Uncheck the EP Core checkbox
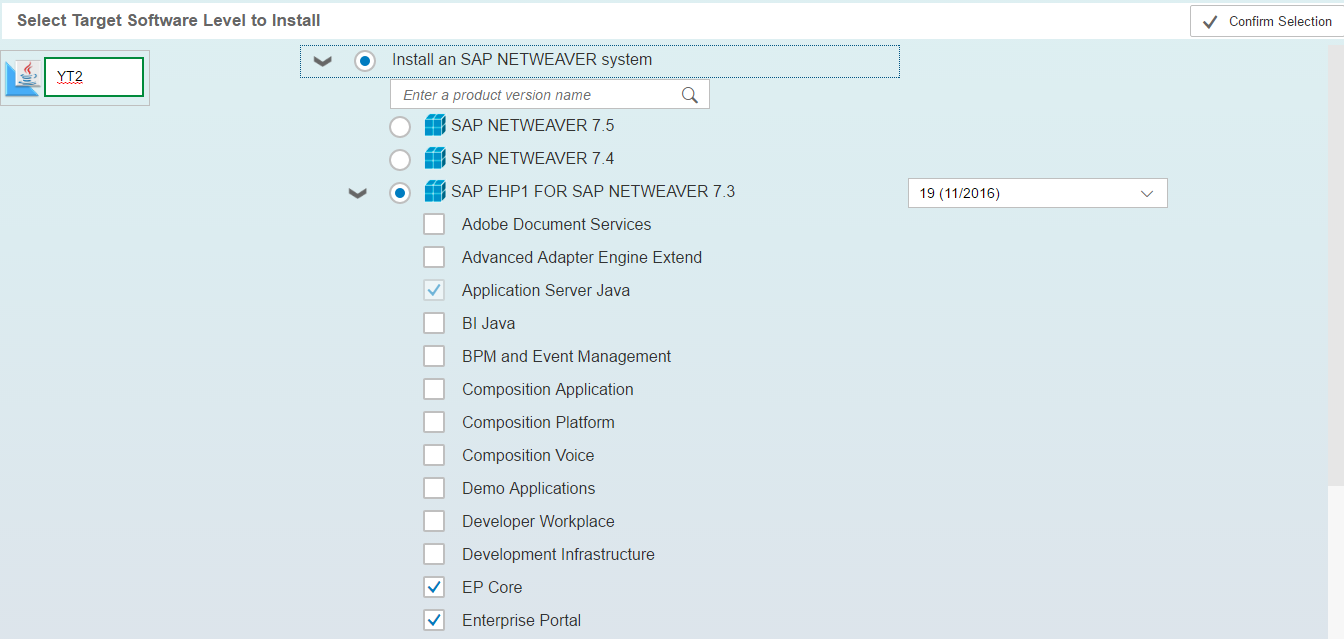 434,588
